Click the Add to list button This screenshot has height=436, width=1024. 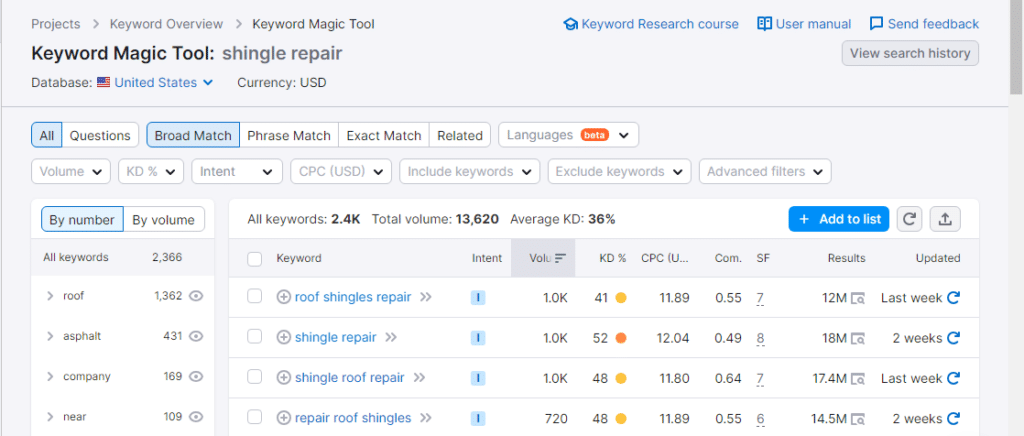[839, 219]
